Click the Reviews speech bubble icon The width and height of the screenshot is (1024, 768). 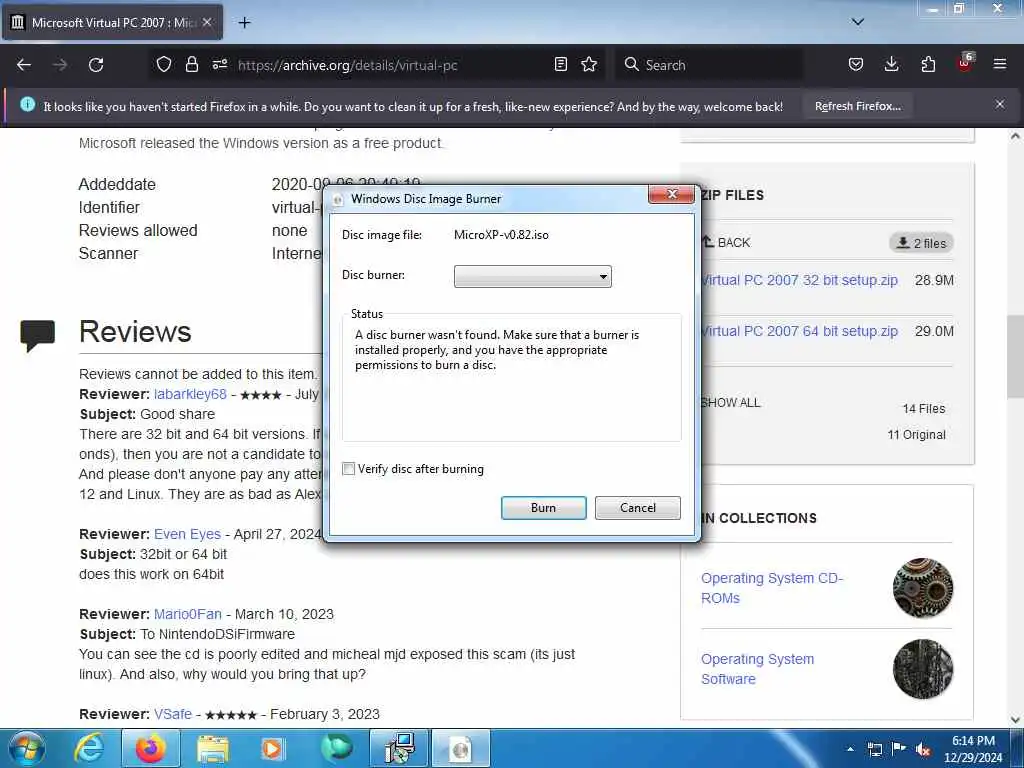37,335
